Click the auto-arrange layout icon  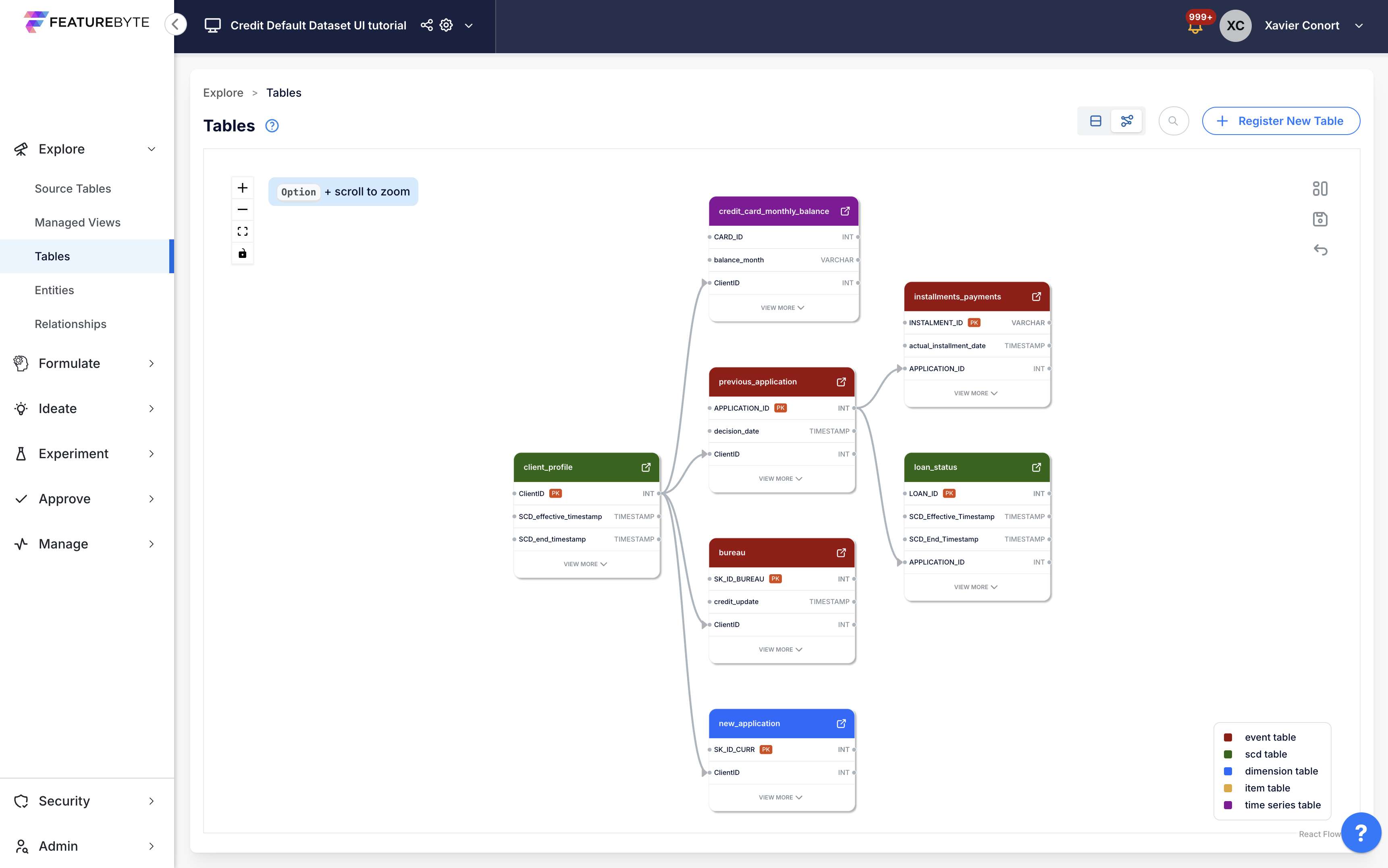point(1320,188)
